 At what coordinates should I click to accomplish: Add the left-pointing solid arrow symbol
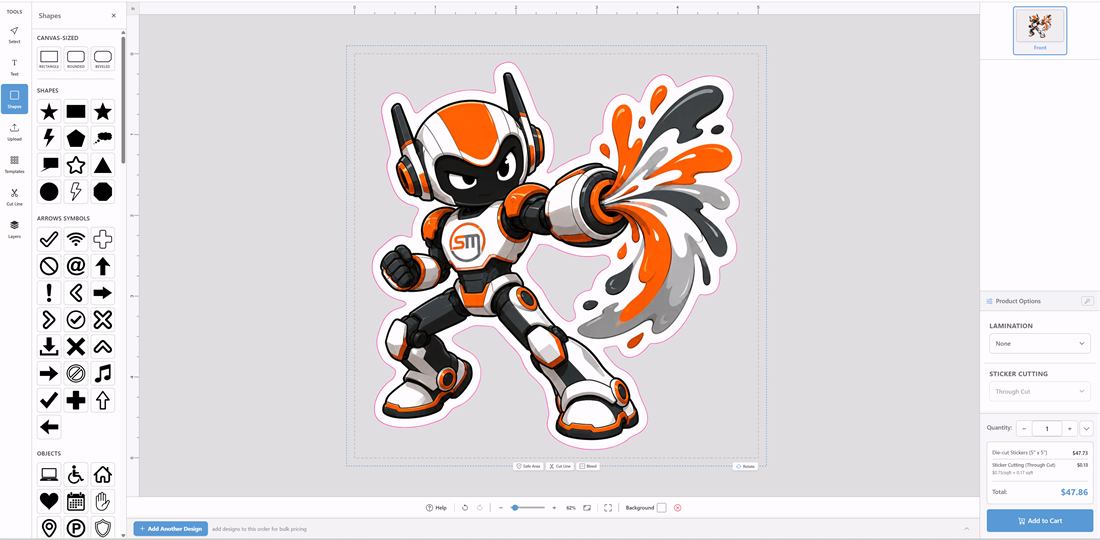(49, 426)
